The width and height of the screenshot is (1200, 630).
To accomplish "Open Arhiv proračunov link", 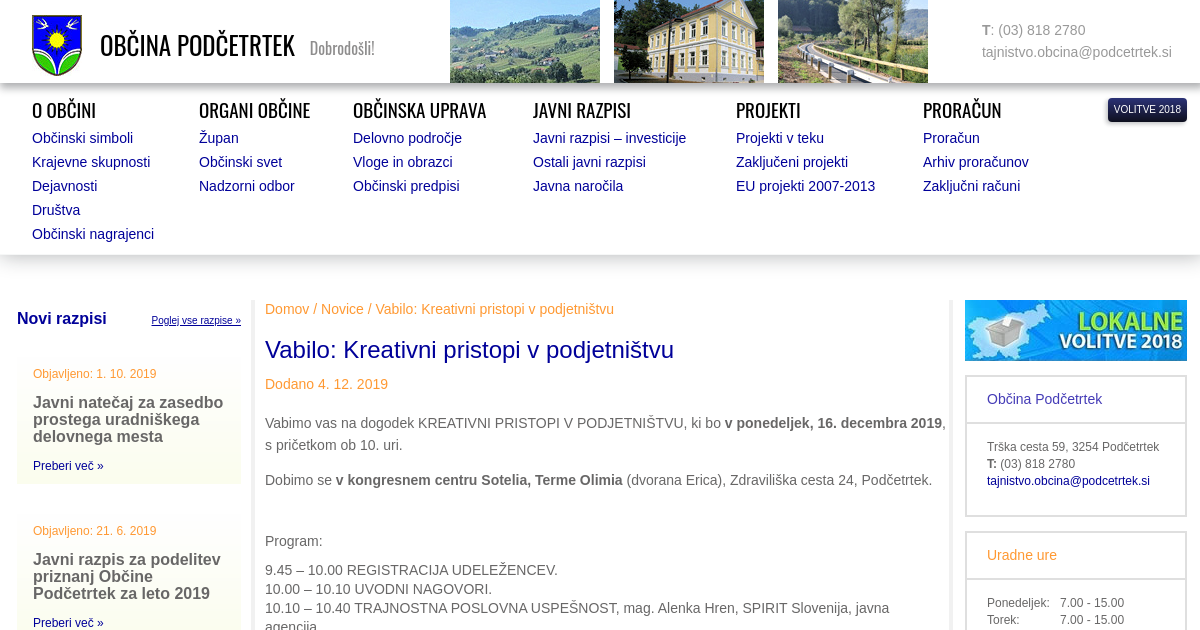I will click(x=975, y=162).
